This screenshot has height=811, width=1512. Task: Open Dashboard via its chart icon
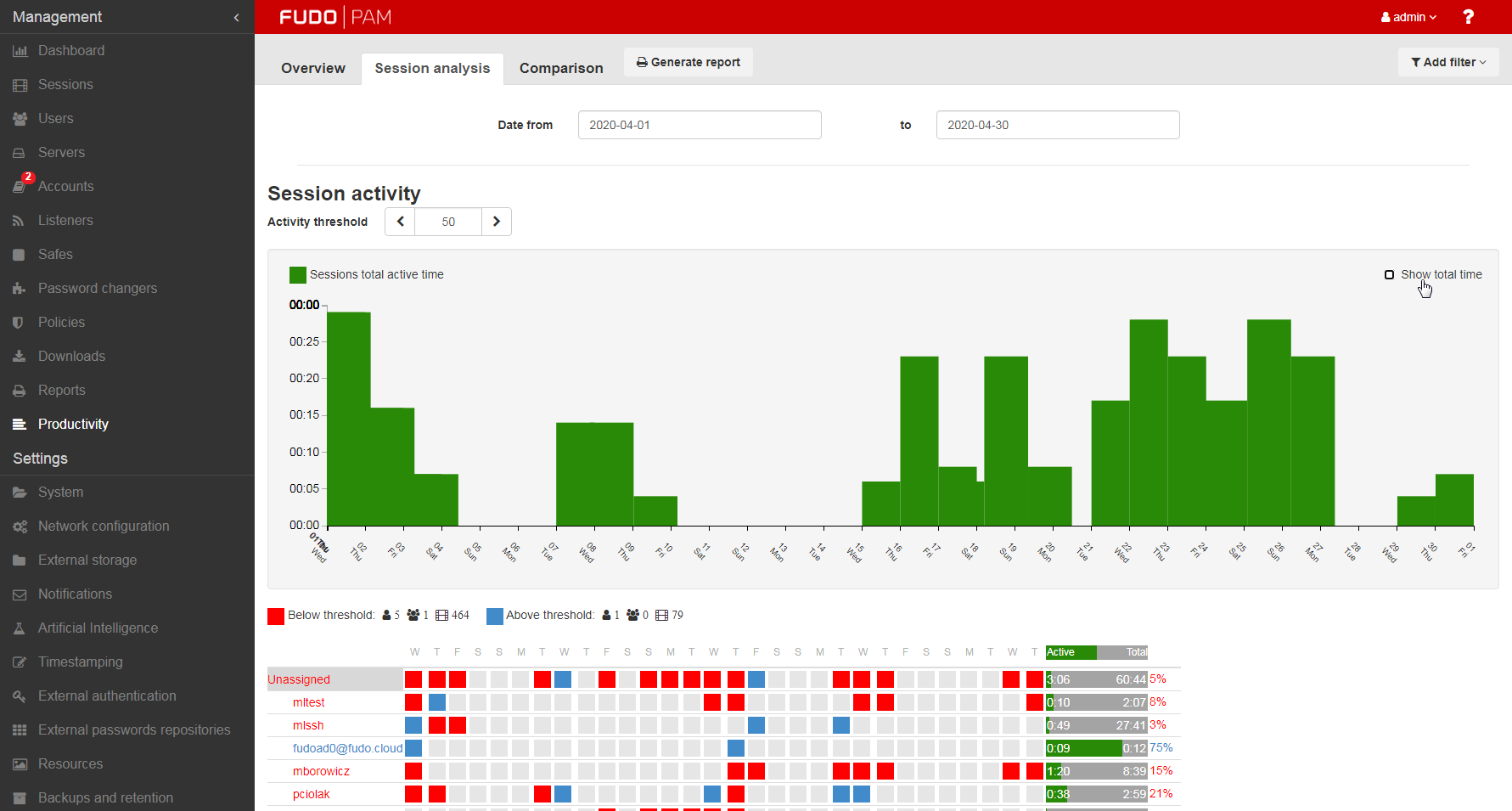coord(20,51)
